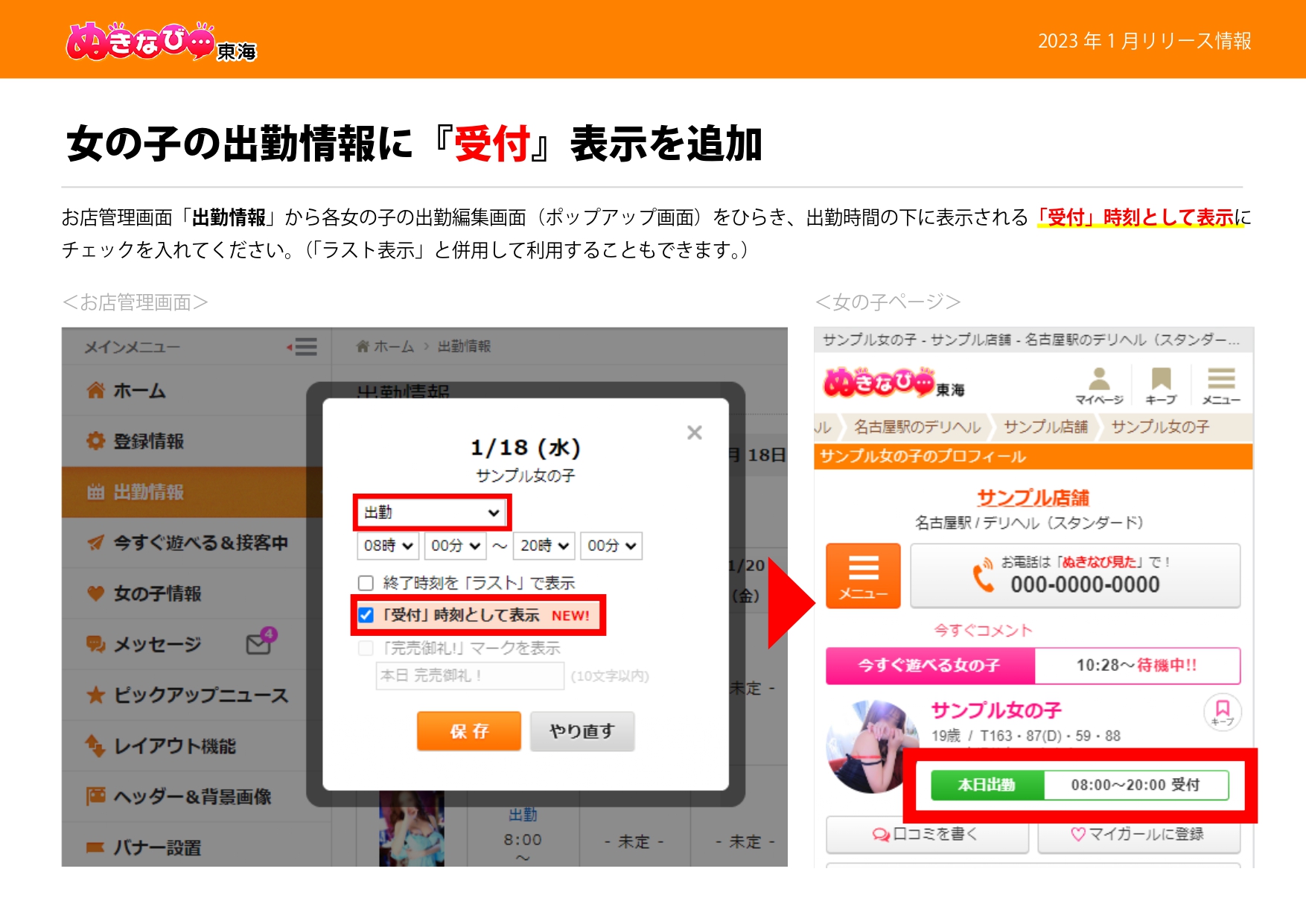Click 今すぐコメント link
This screenshot has width=1306, height=924.
pos(983,631)
